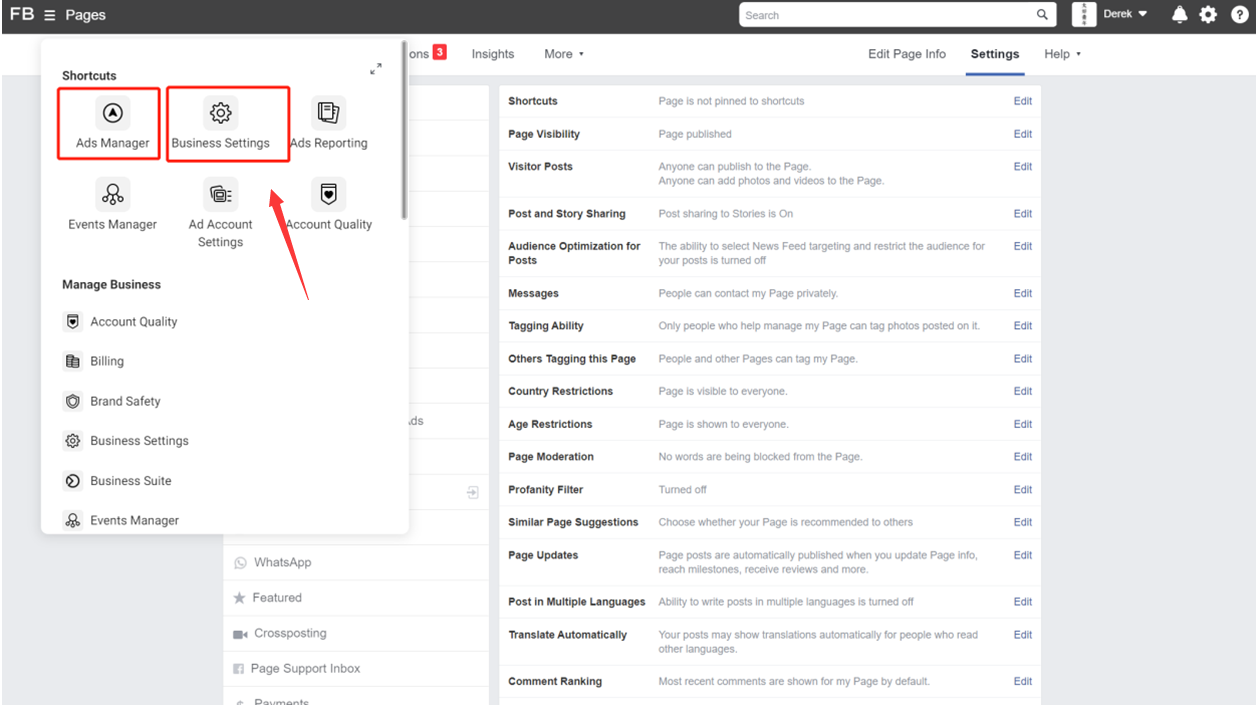Viewport: 1256px width, 705px height.
Task: Open Business Settings shortcut icon
Action: 220,113
